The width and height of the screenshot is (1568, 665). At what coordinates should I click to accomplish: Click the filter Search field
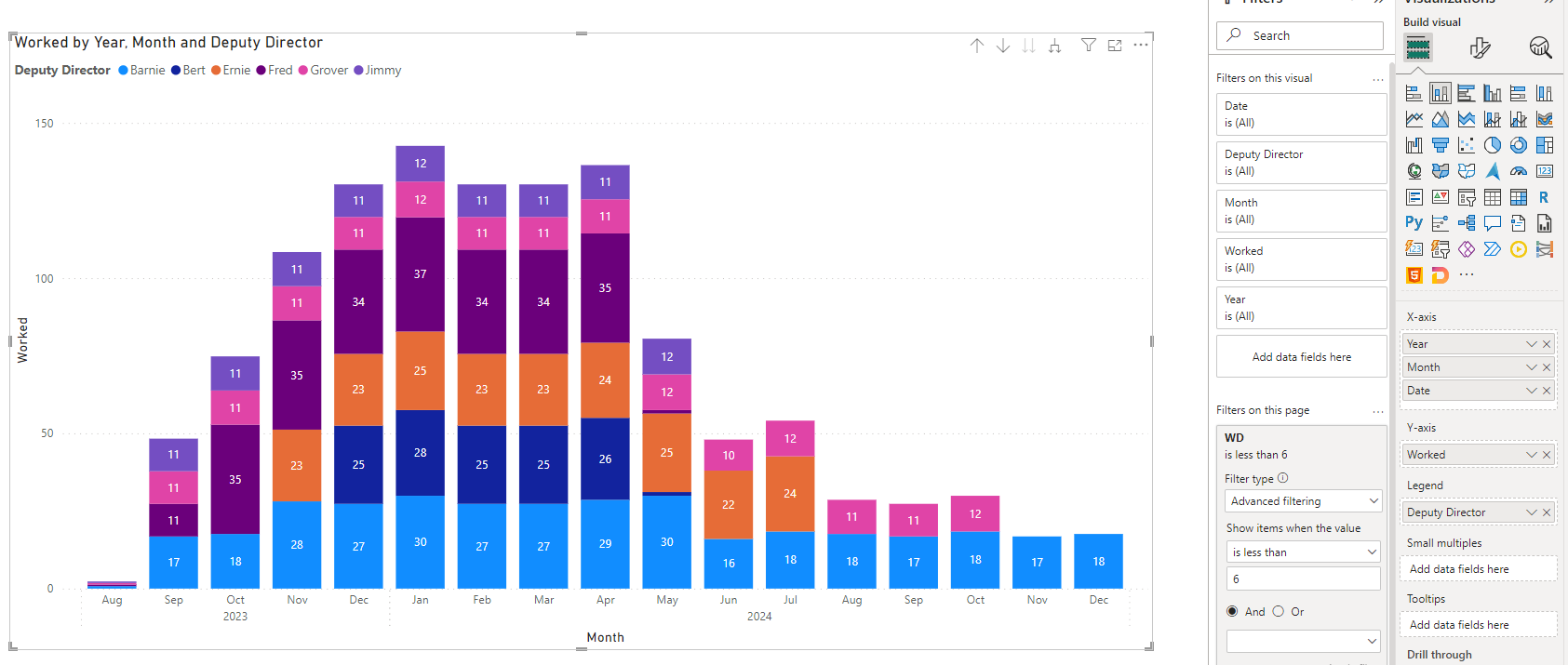click(1300, 35)
